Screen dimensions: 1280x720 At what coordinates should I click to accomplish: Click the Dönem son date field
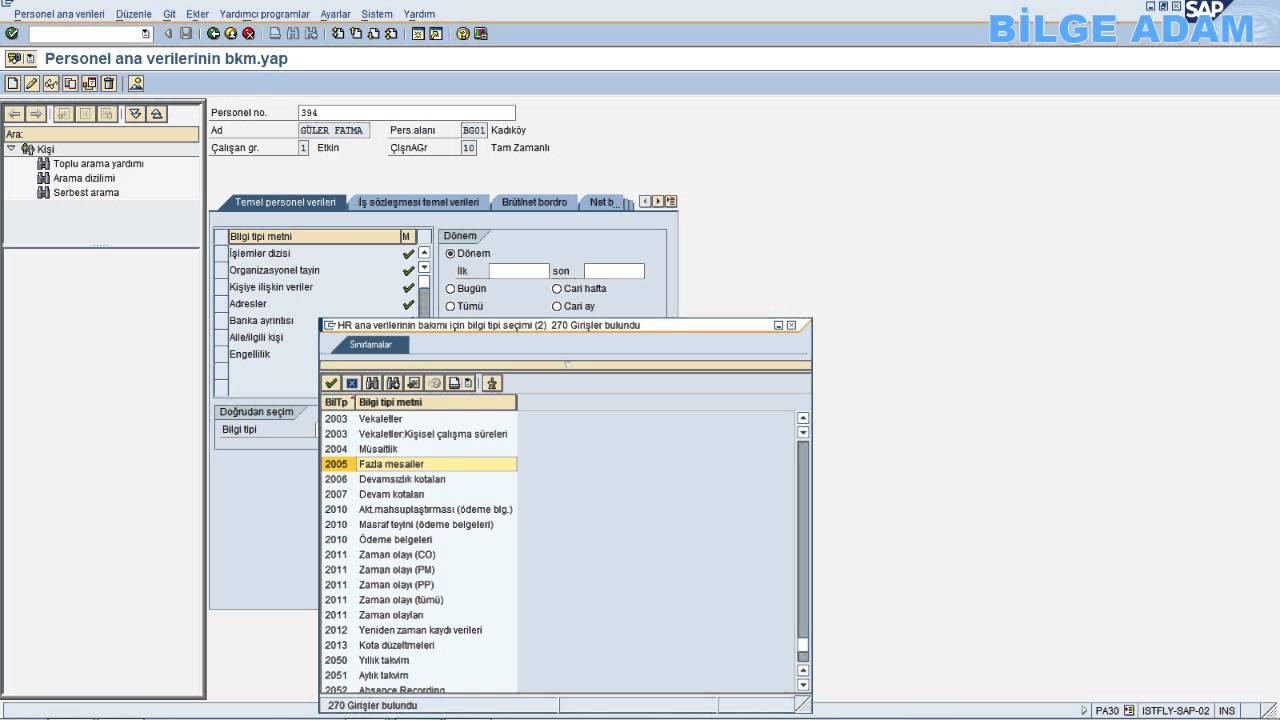pyautogui.click(x=614, y=271)
